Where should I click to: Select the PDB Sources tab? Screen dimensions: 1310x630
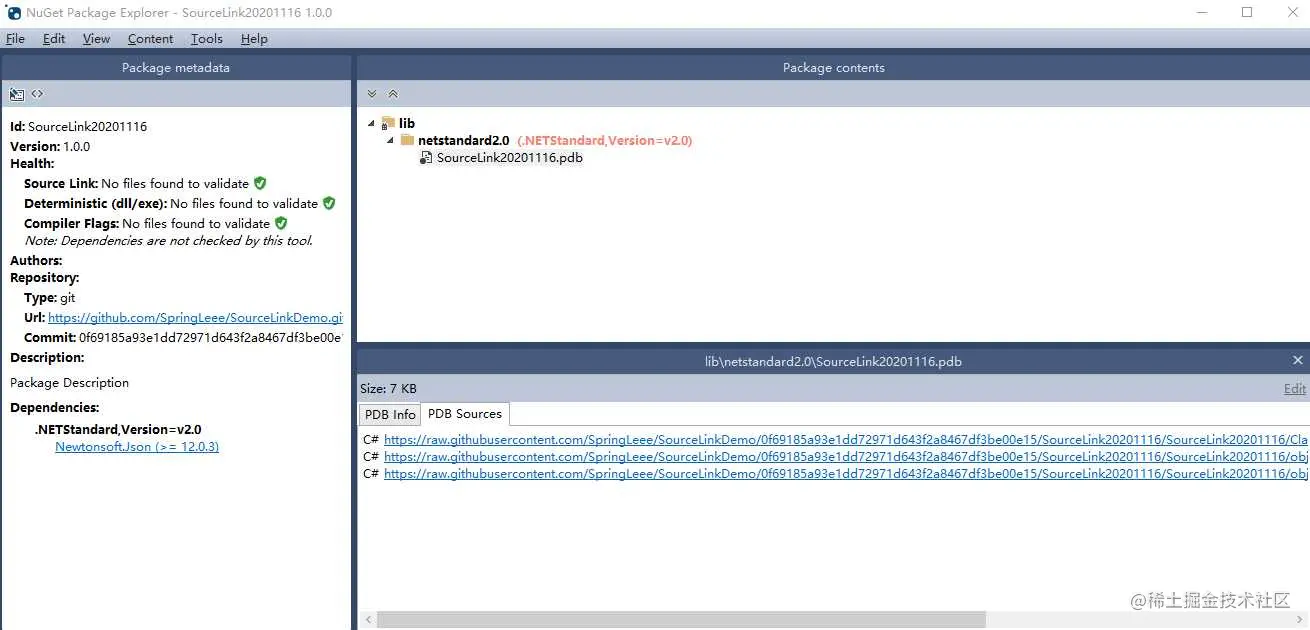465,414
